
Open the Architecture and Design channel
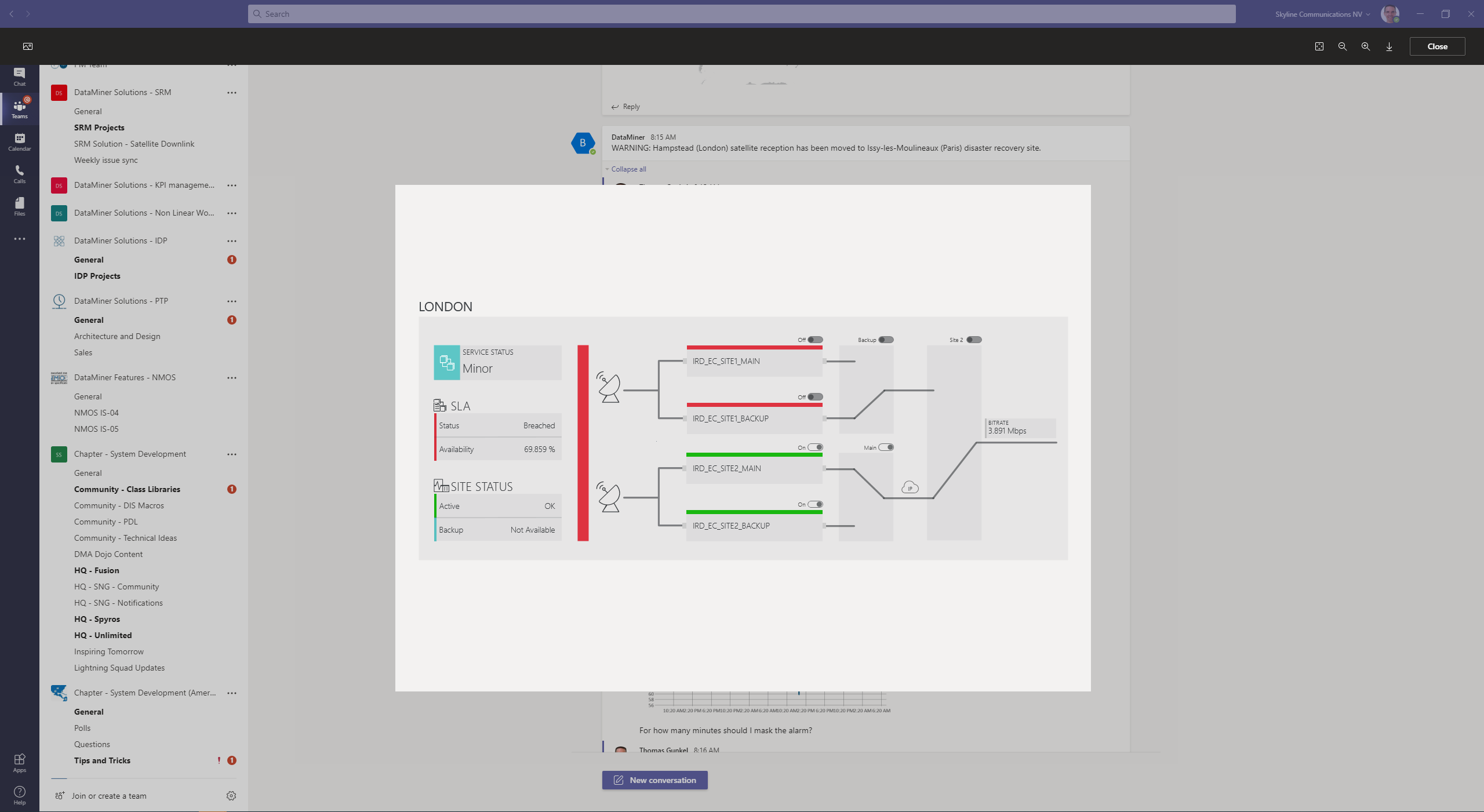tap(117, 336)
